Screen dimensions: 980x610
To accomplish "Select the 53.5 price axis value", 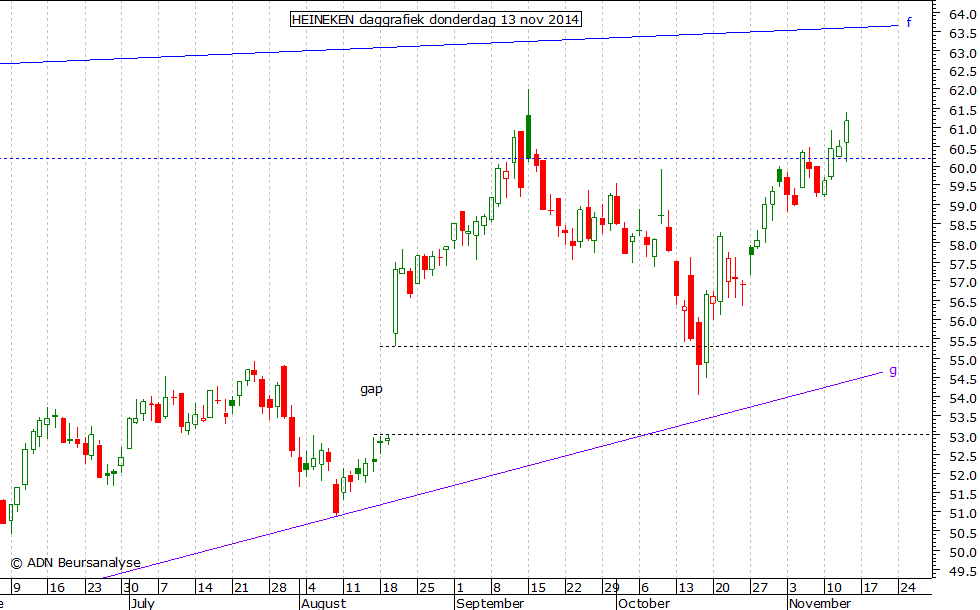I will [x=962, y=418].
